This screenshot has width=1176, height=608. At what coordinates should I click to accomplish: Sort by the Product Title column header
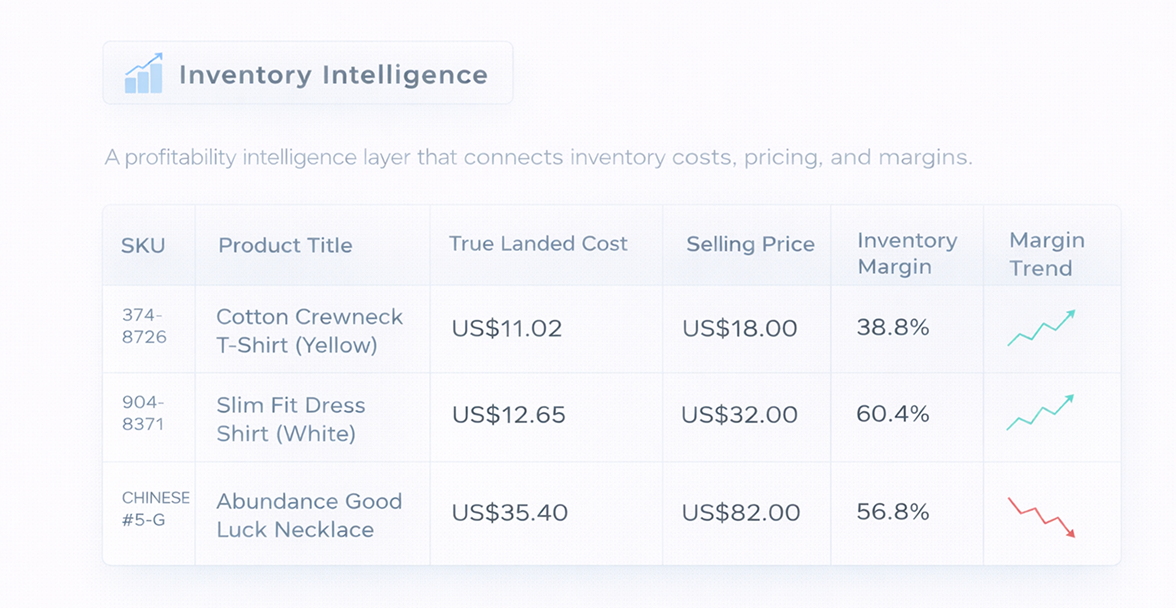[x=285, y=246]
